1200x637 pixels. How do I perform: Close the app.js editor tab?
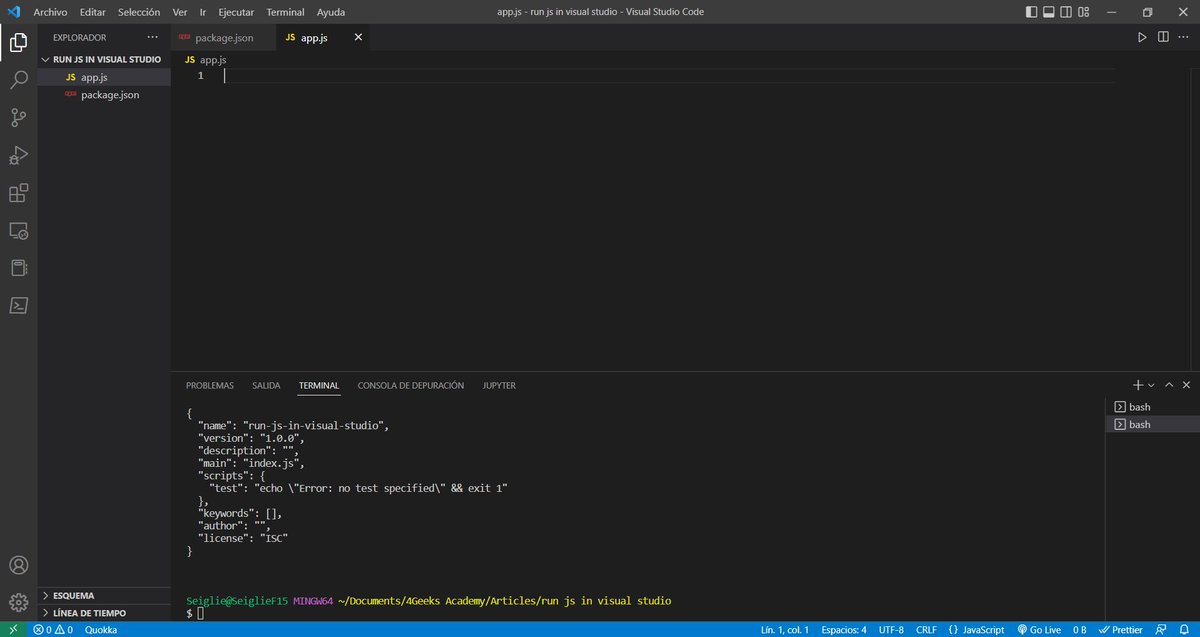tap(358, 38)
